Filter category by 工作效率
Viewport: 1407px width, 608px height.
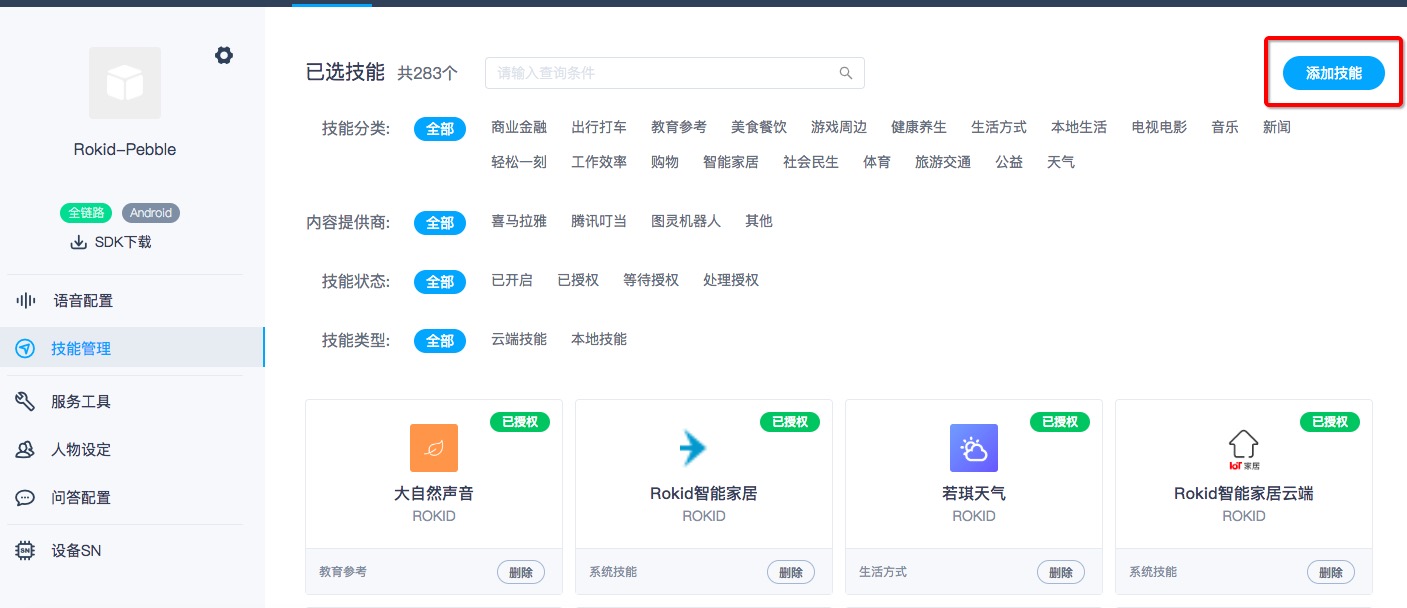pyautogui.click(x=599, y=161)
